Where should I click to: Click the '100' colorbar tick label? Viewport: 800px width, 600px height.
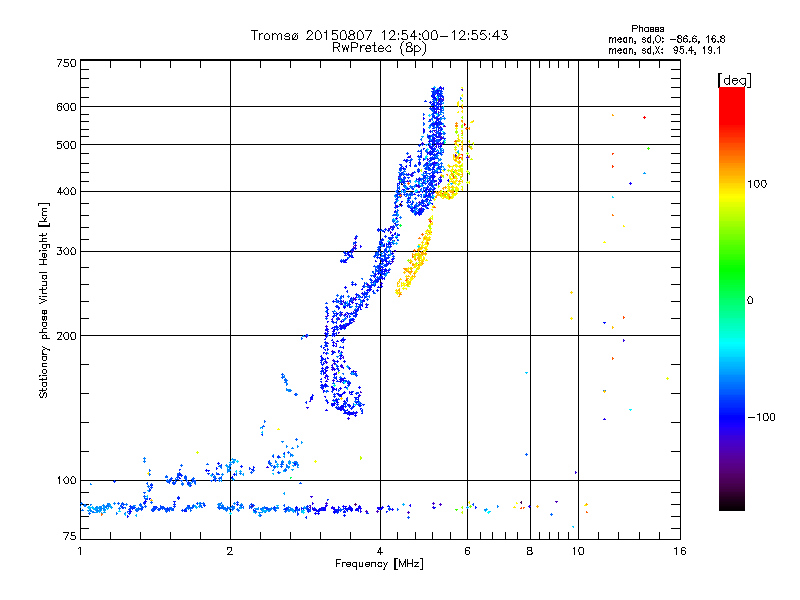[757, 184]
